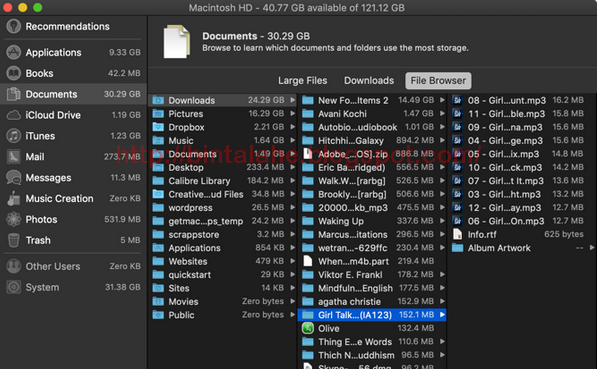The height and width of the screenshot is (369, 598).
Task: Select the Trash sidebar entry
Action: pyautogui.click(x=73, y=240)
